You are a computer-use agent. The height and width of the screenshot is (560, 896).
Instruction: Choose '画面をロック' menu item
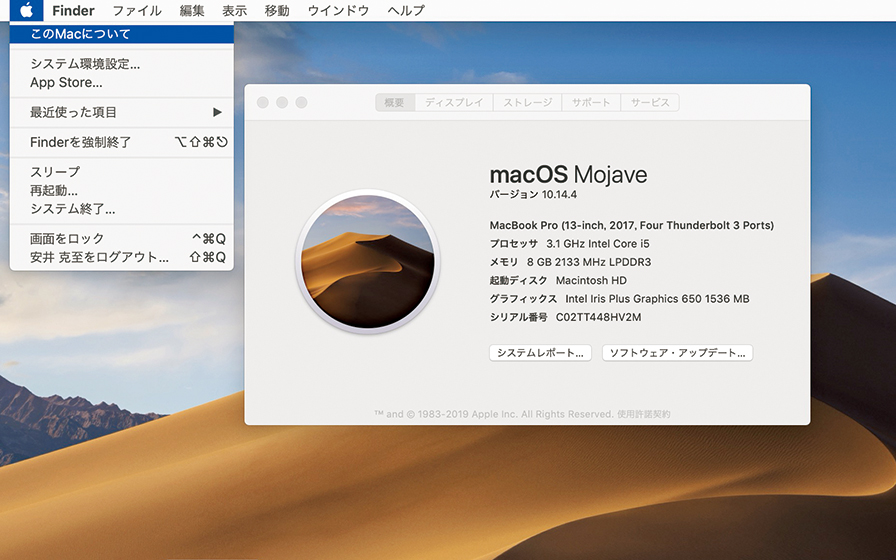pos(67,239)
